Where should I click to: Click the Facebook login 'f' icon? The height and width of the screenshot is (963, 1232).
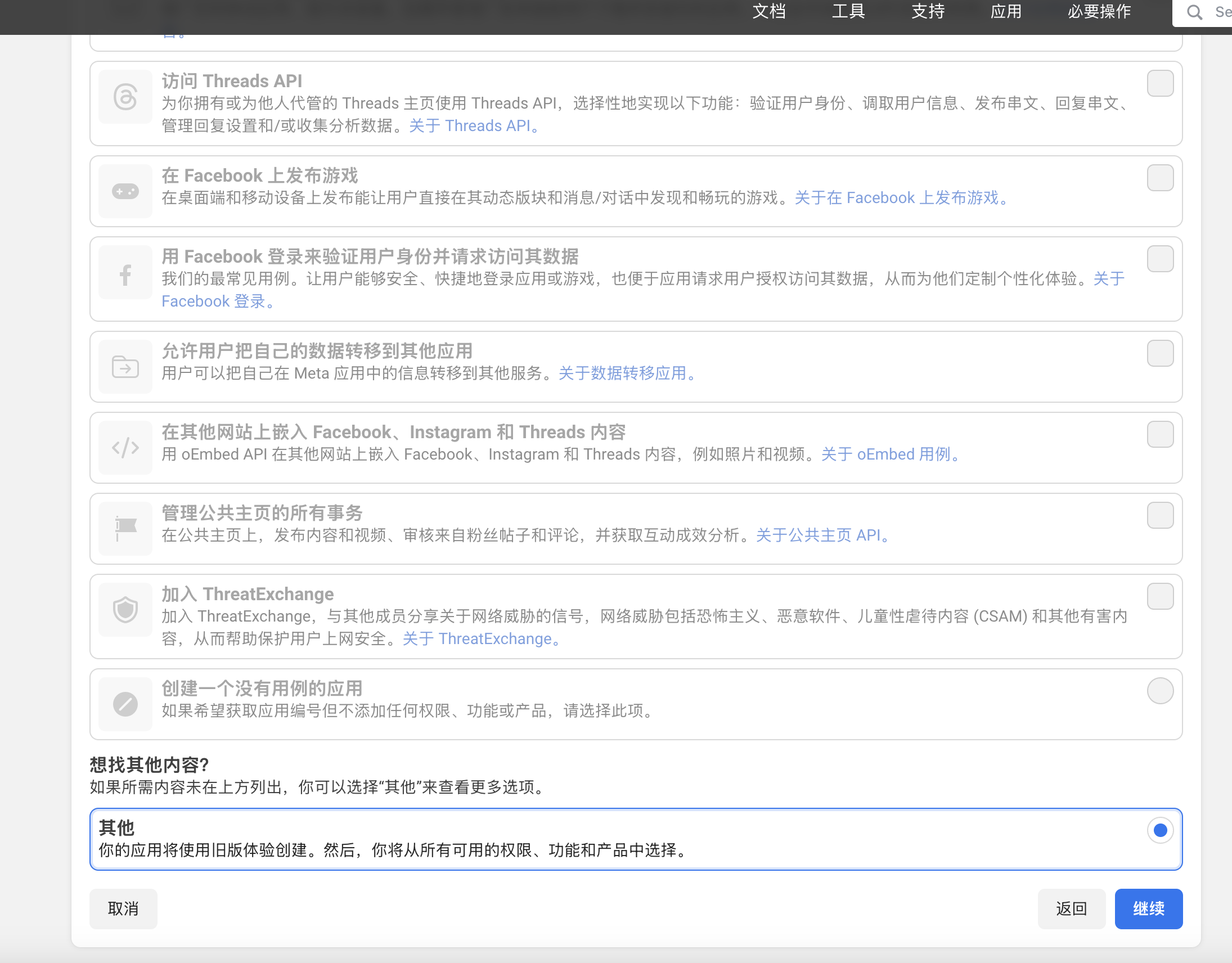125,274
